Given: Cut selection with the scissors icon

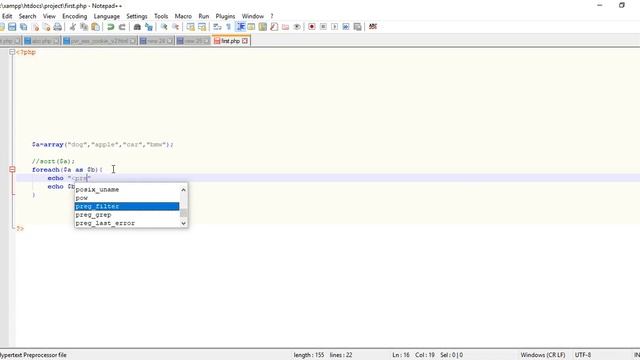Looking at the screenshot, I should (73, 27).
